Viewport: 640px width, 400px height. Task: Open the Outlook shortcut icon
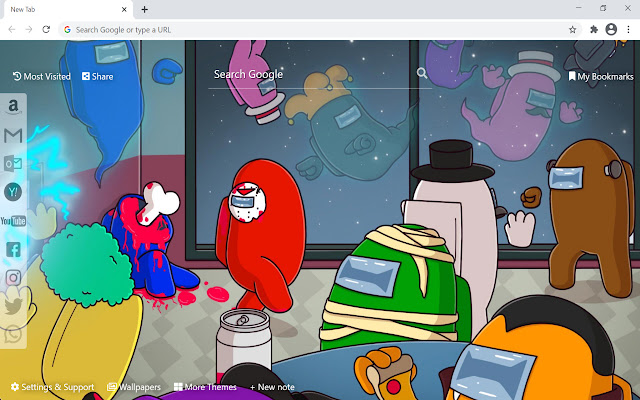pyautogui.click(x=13, y=164)
